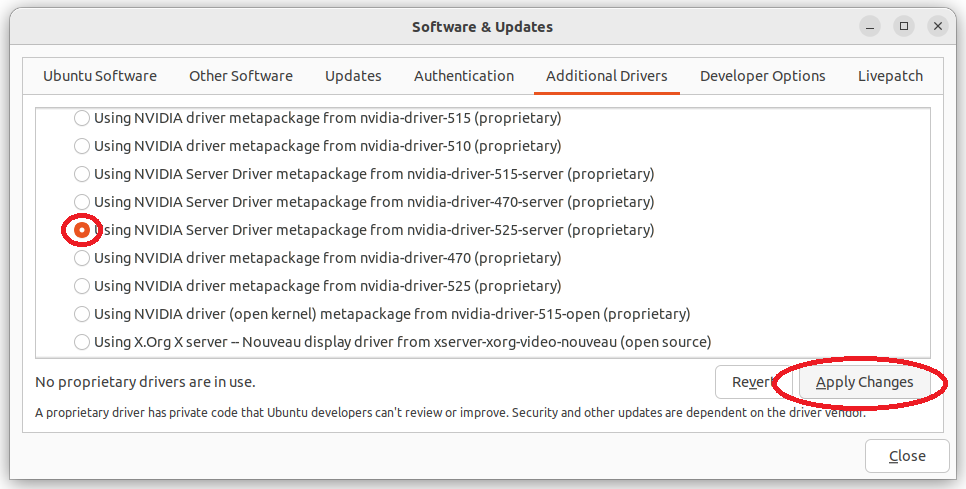The image size is (966, 489).
Task: Go to the Updates tab
Action: click(x=353, y=76)
